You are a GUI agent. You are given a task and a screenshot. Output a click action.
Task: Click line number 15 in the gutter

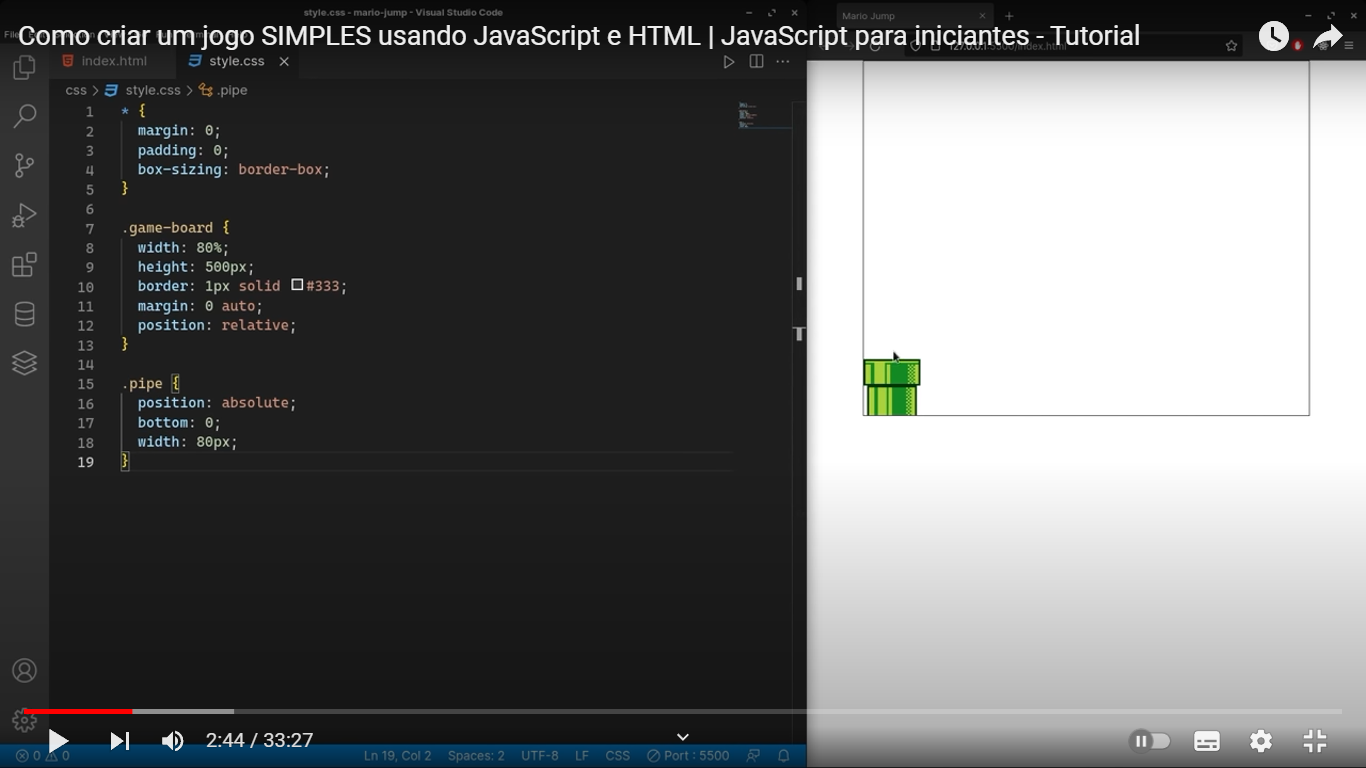86,384
